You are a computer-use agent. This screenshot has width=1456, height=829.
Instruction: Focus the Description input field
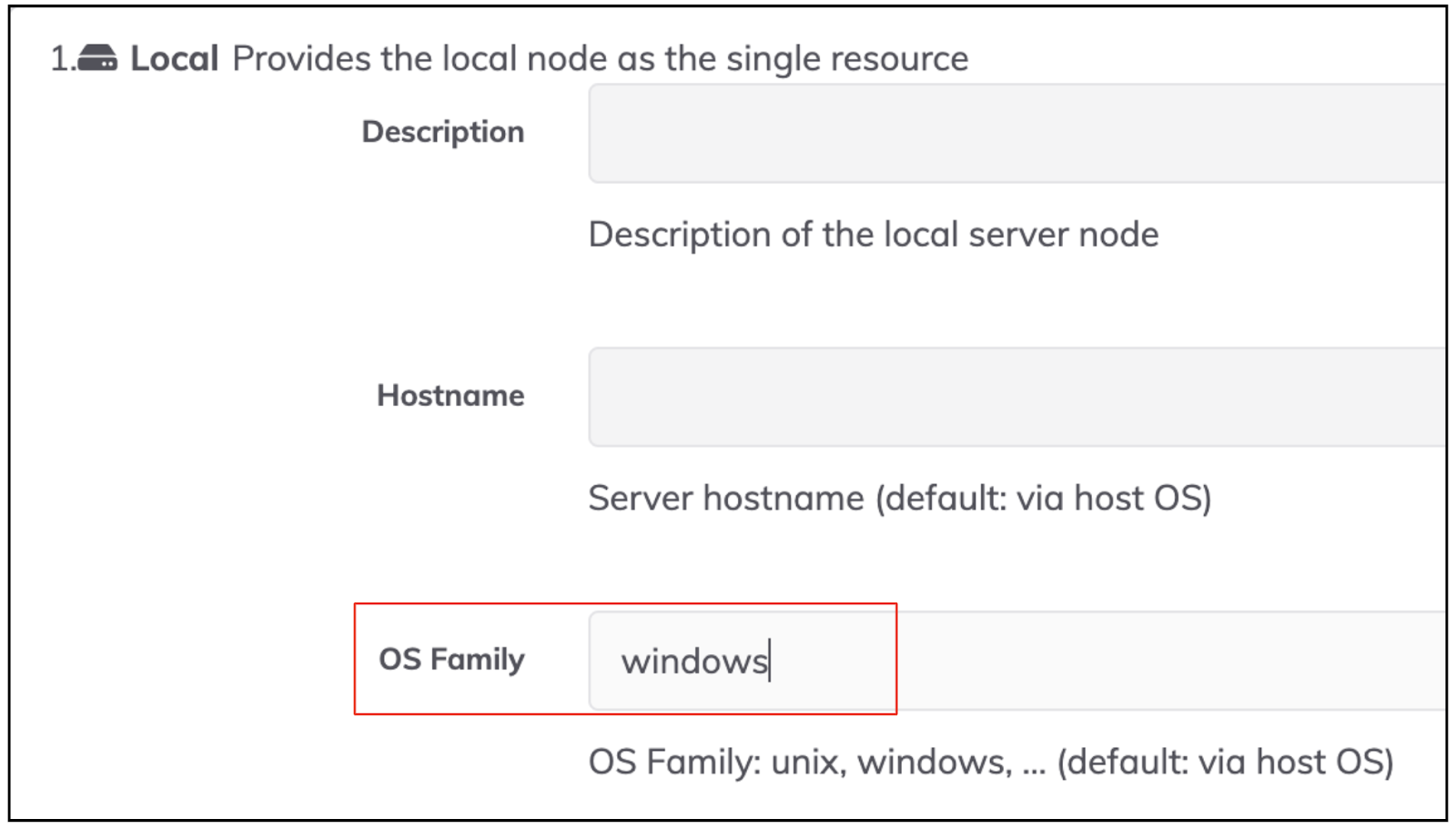pos(1017,133)
